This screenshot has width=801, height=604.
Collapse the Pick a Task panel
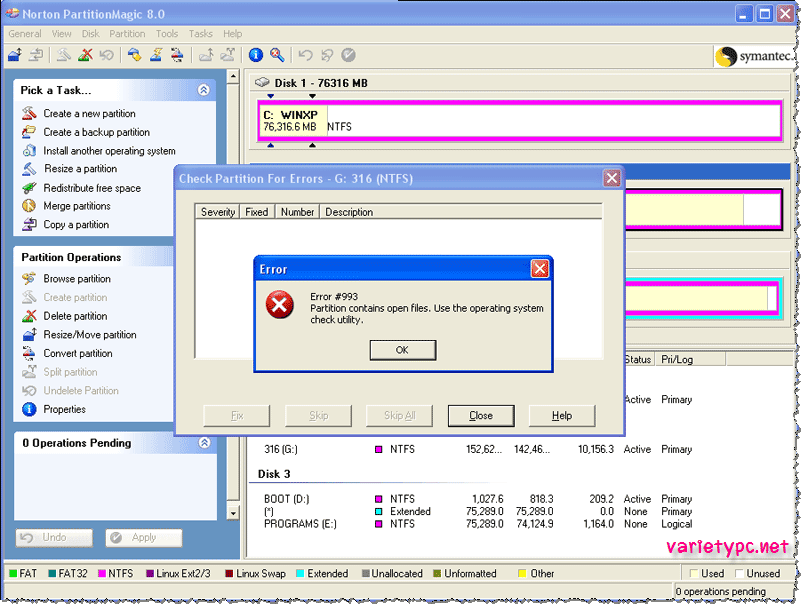point(203,90)
